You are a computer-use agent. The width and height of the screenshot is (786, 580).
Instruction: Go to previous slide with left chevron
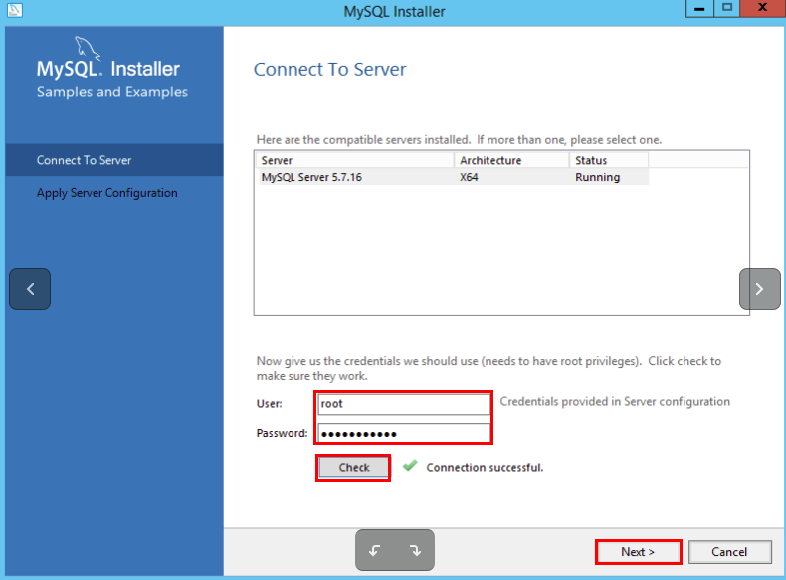point(30,289)
